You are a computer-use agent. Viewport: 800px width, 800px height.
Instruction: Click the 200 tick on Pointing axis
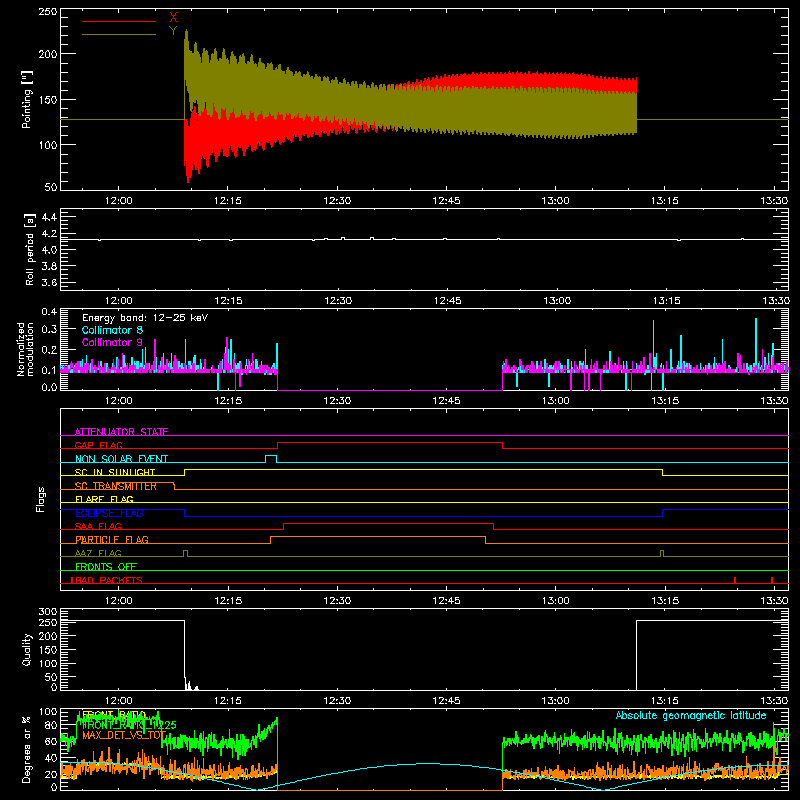pos(48,54)
